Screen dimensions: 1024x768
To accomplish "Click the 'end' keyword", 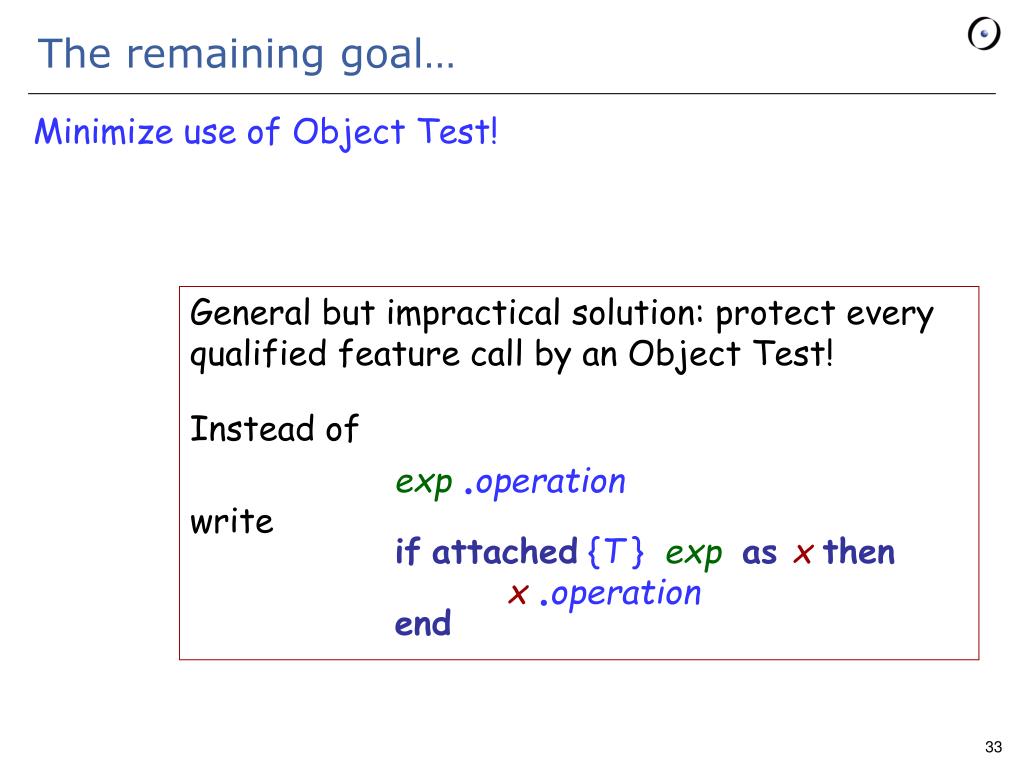I will click(423, 623).
